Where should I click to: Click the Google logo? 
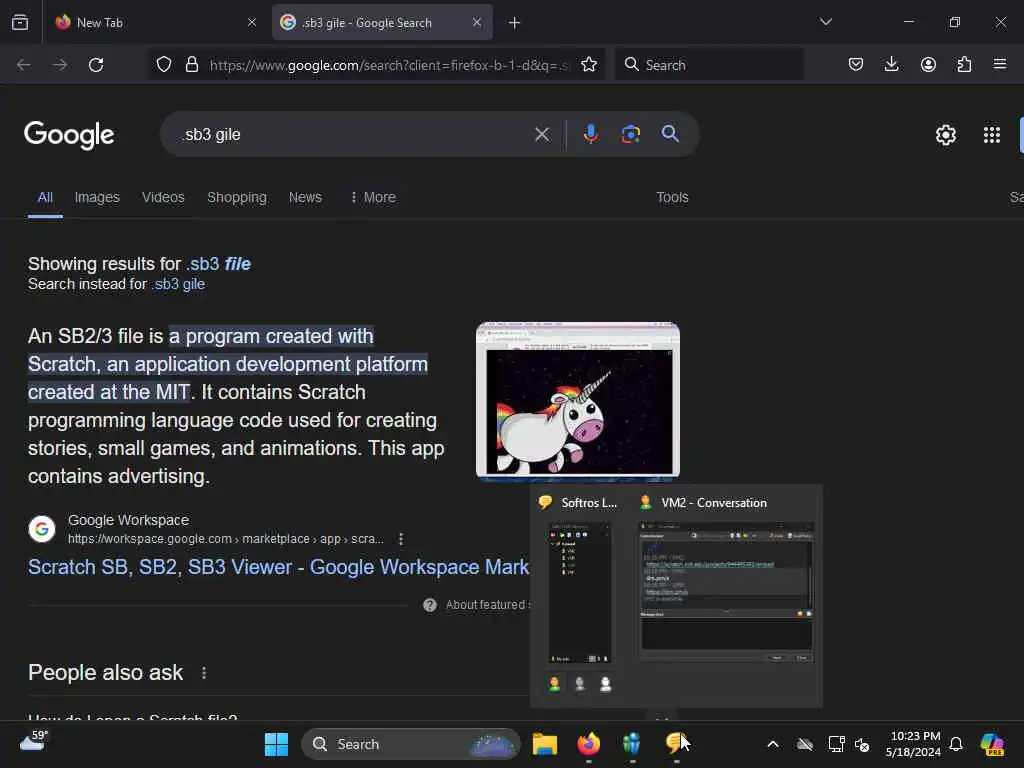pos(69,135)
